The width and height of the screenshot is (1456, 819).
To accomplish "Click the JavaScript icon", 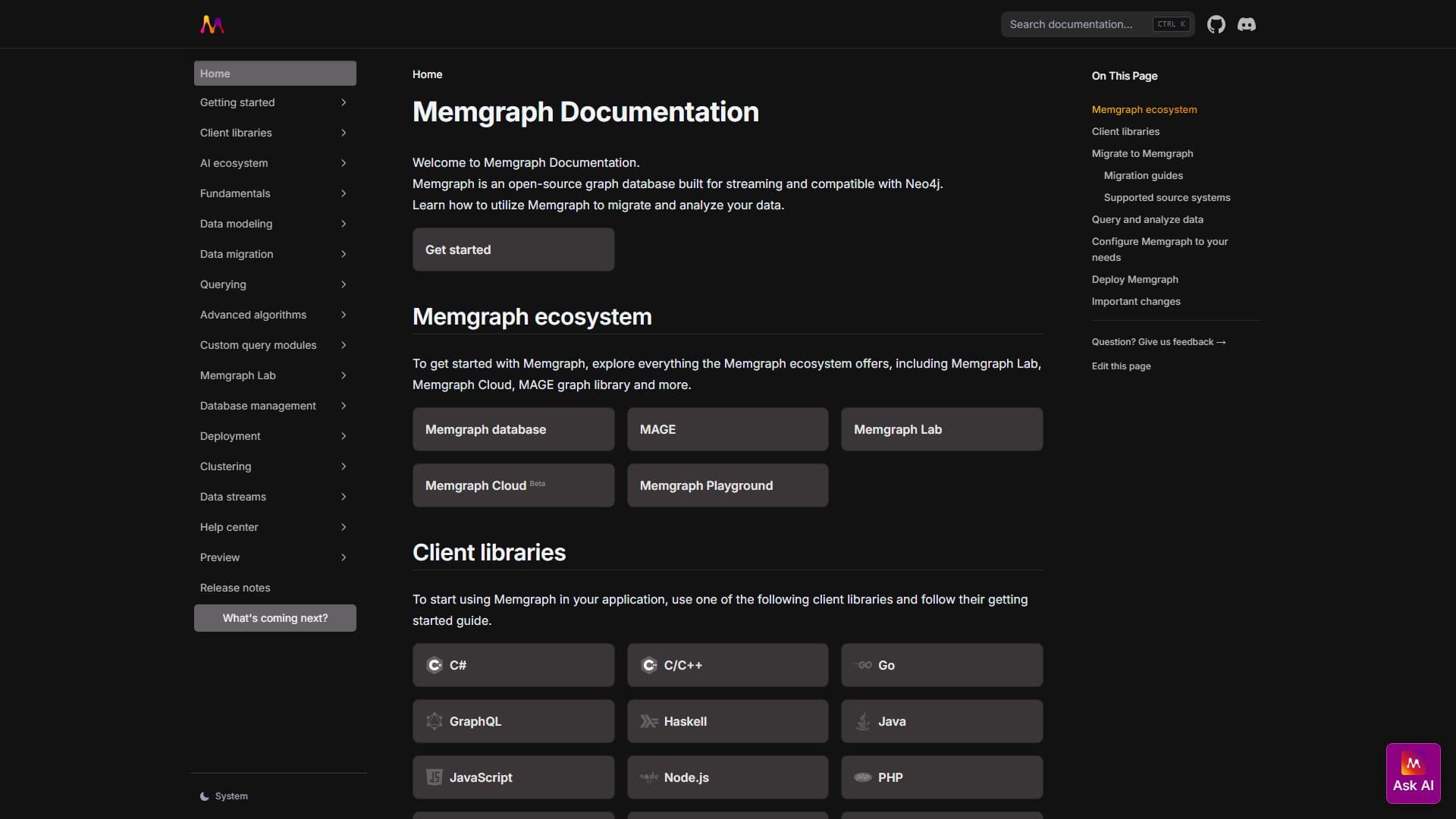I will pos(435,777).
